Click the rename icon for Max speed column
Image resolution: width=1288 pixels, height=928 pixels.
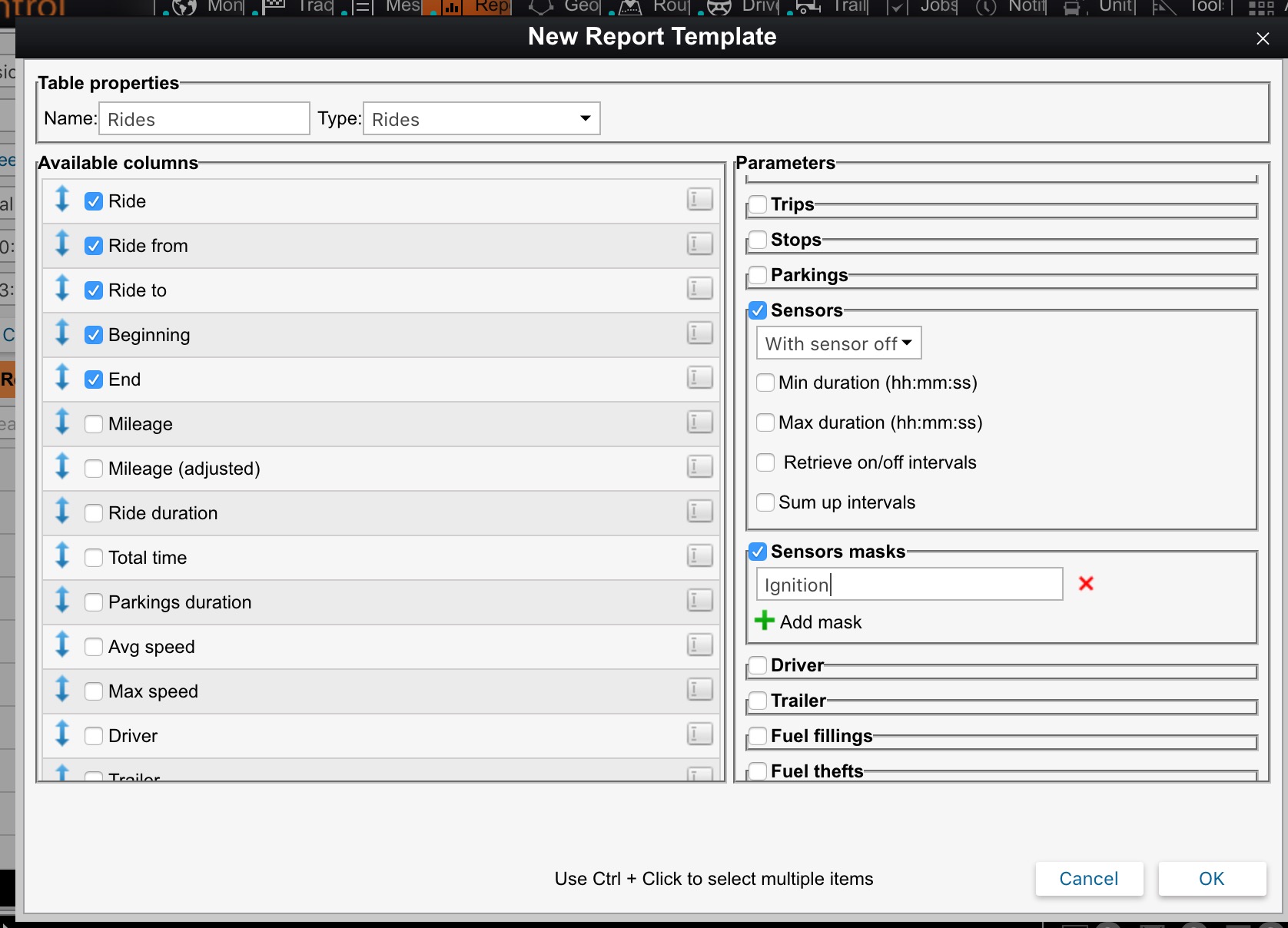(699, 690)
